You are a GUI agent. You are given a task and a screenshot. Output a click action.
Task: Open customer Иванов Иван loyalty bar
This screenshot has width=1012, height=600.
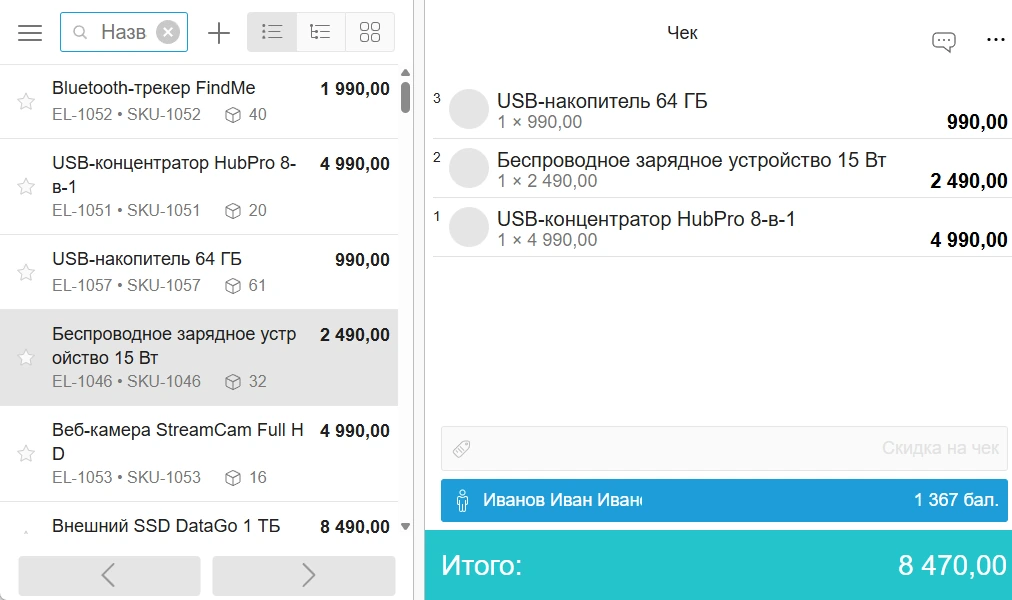click(724, 500)
